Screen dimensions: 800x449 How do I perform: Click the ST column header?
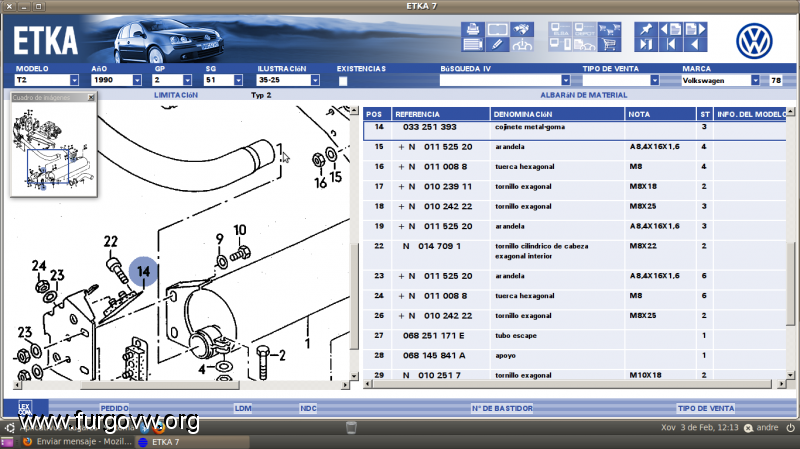[705, 114]
